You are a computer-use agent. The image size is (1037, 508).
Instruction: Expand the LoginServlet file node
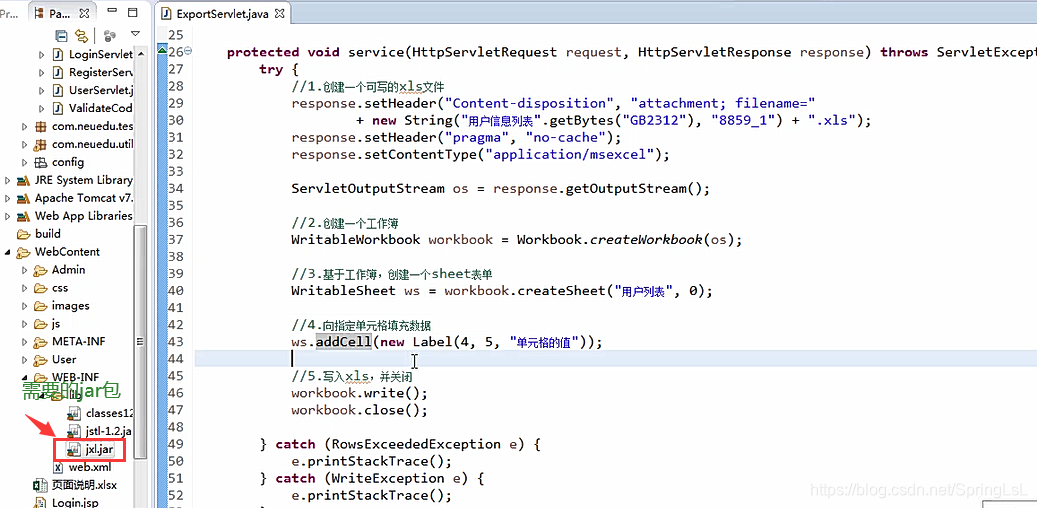42,54
